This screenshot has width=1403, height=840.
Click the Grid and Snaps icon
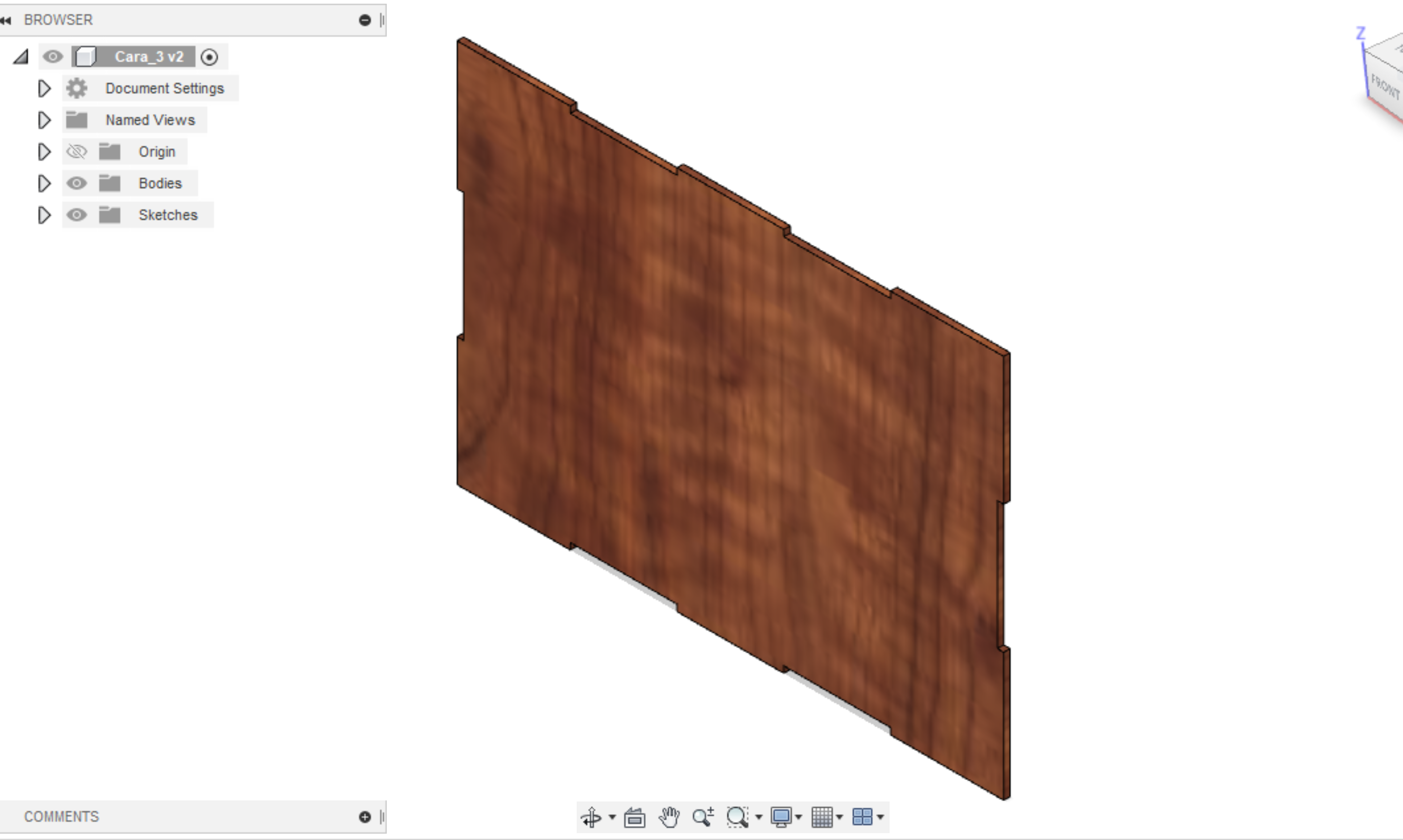822,817
